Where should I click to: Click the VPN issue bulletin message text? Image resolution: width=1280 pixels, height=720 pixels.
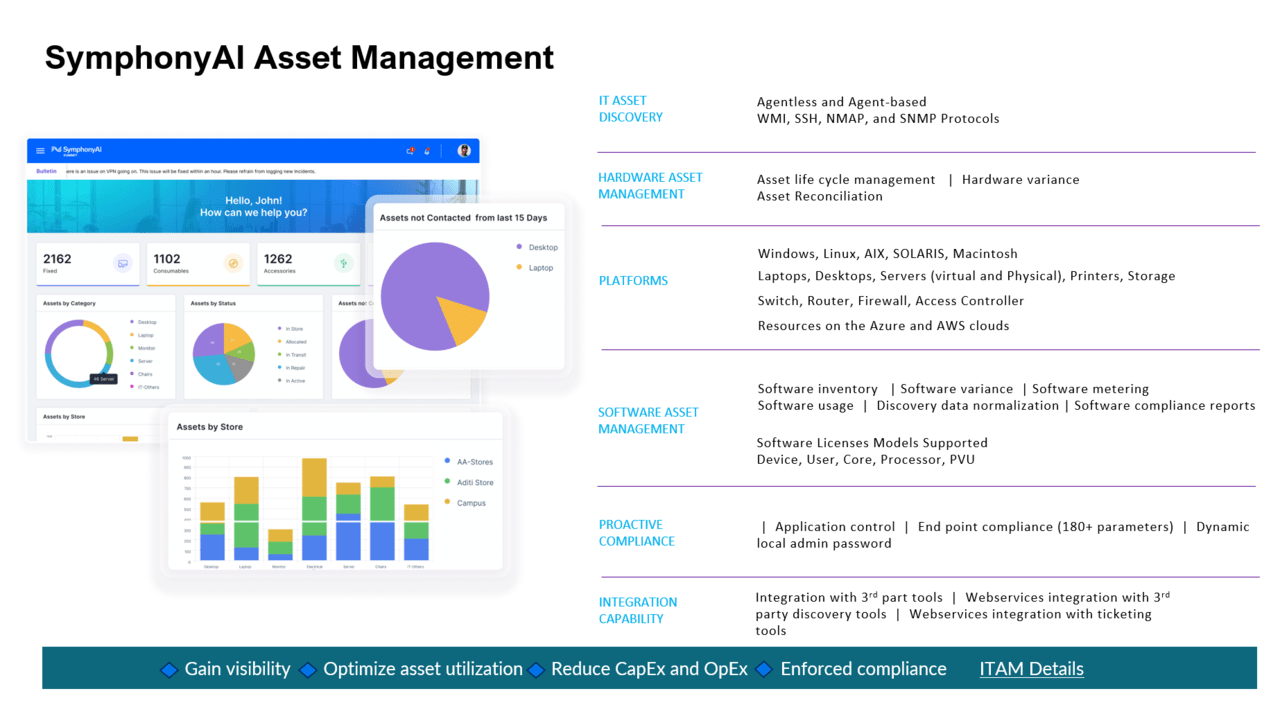point(191,171)
